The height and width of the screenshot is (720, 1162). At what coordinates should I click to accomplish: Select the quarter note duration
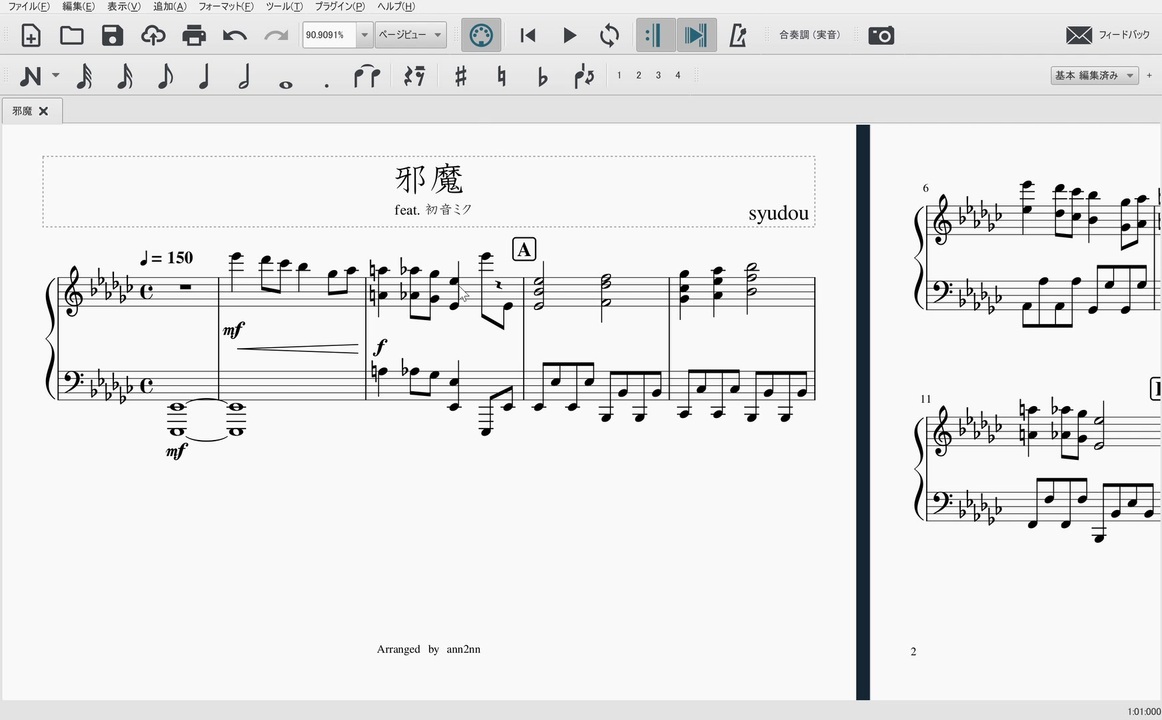pyautogui.click(x=205, y=76)
